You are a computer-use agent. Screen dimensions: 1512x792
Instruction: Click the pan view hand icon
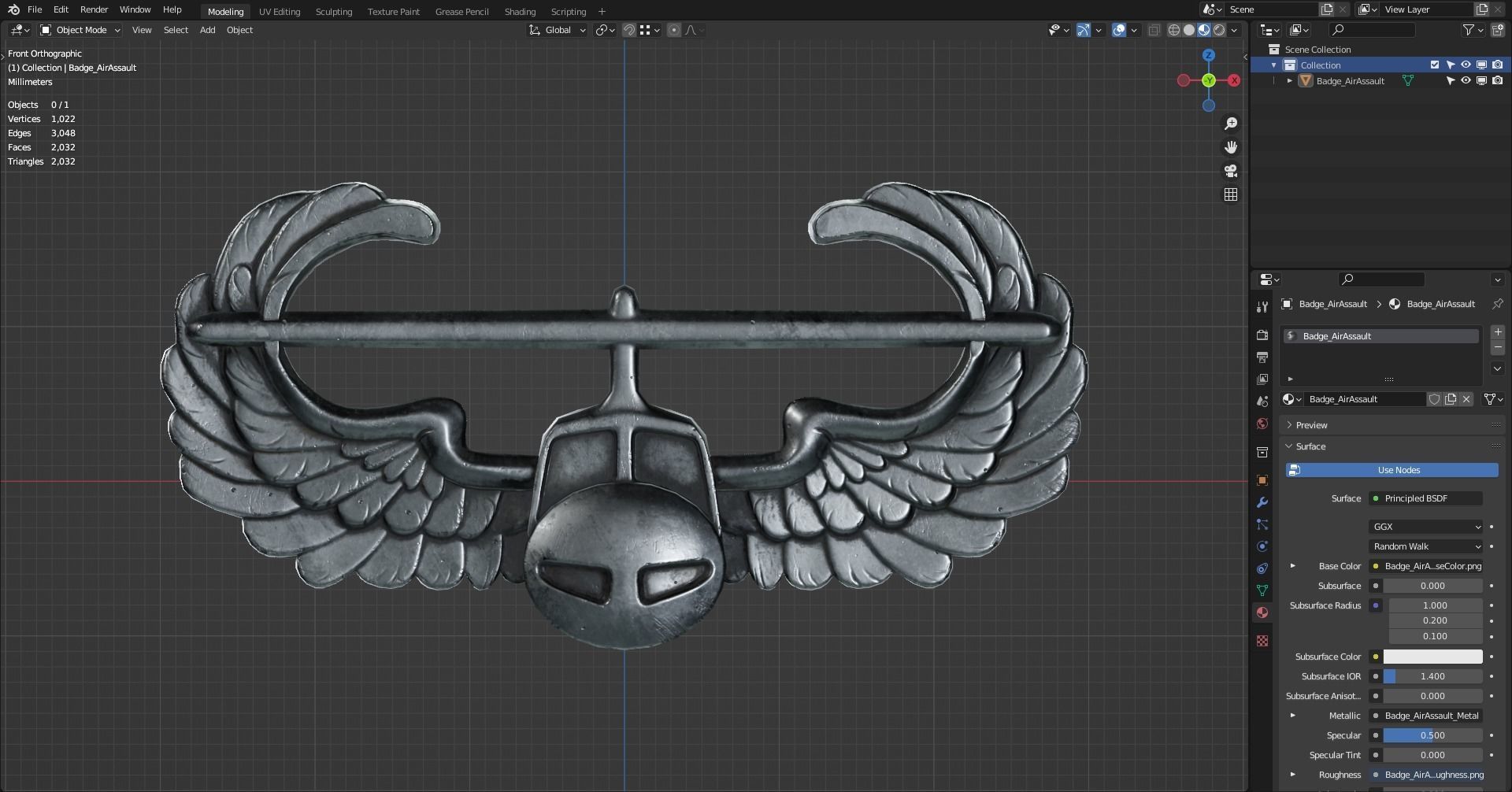[1231, 147]
